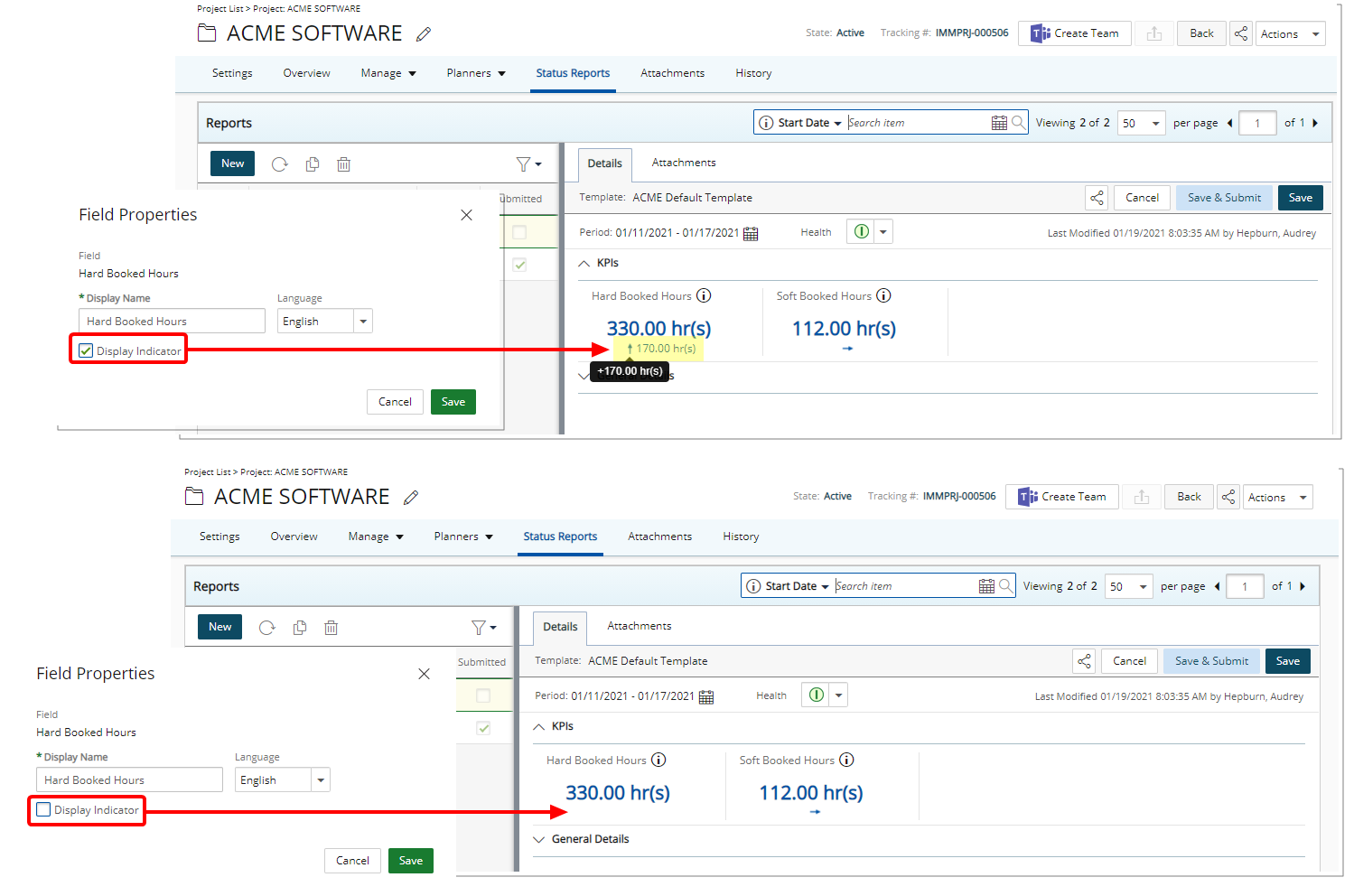Open filter funnel in bottom Reports toolbar
Image resolution: width=1354 pixels, height=896 pixels.
click(x=484, y=627)
